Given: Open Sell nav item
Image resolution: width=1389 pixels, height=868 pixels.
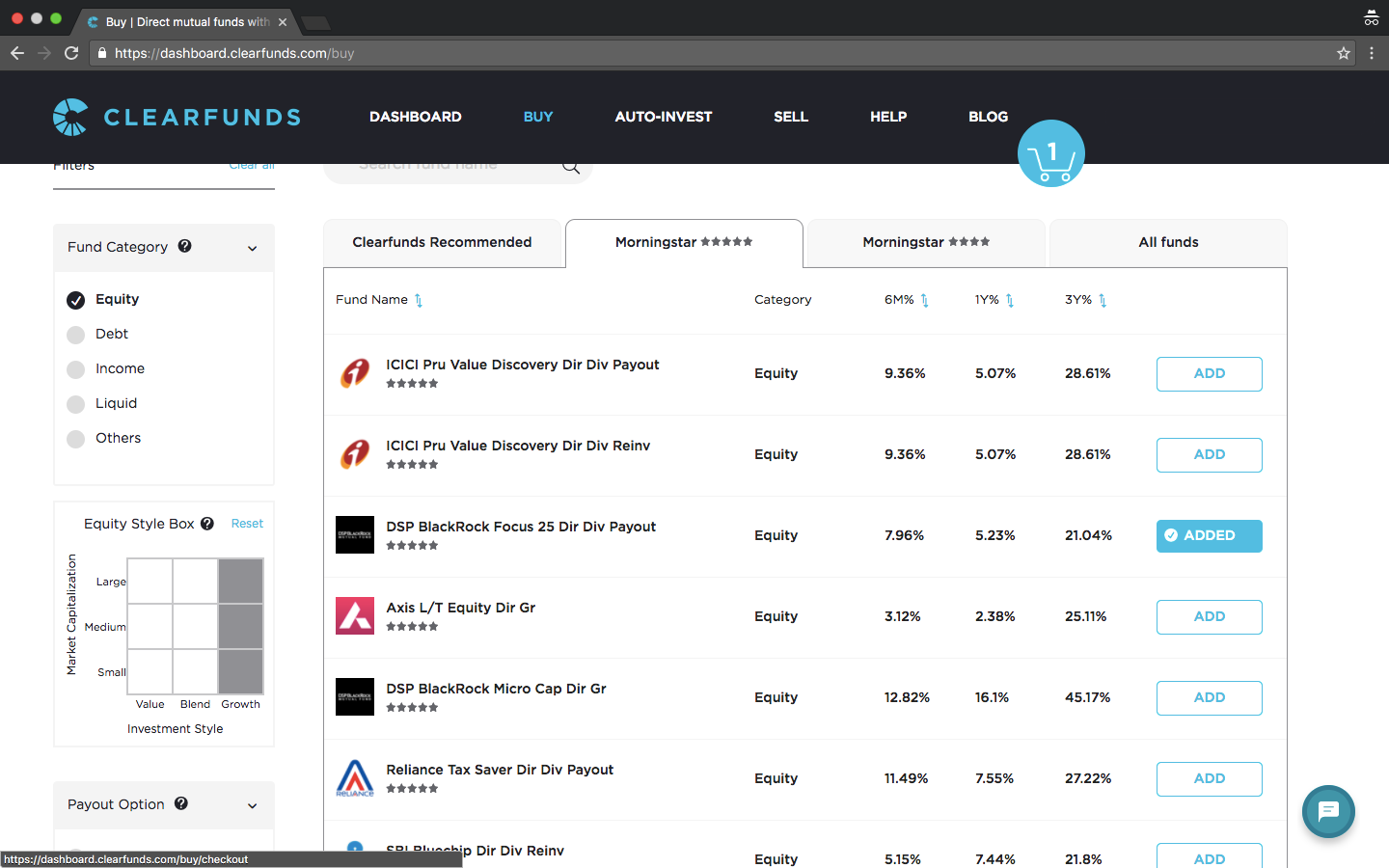Looking at the screenshot, I should 791,117.
